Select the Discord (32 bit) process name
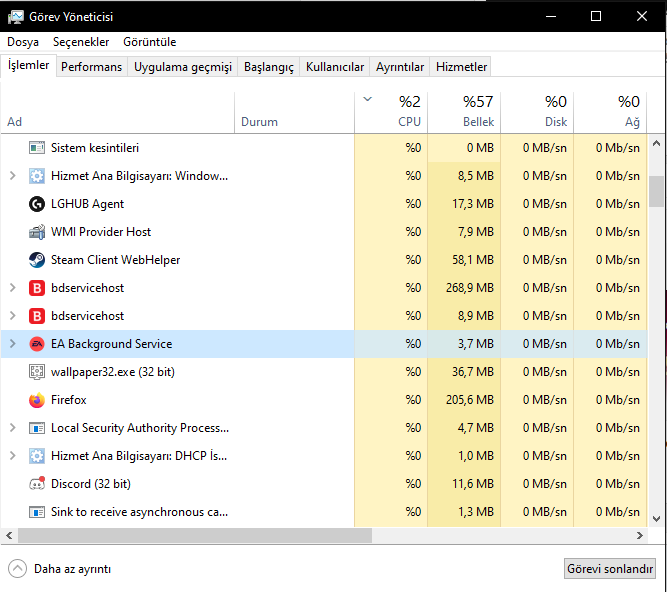Screen dimensions: 672x596 click(91, 484)
